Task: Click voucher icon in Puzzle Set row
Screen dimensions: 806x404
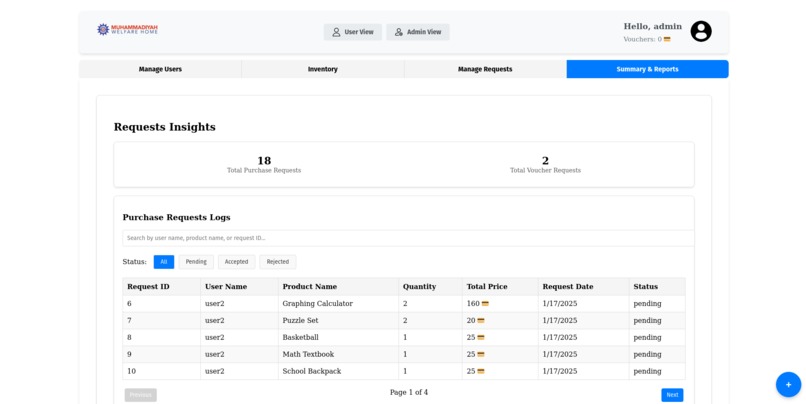Action: (x=481, y=321)
